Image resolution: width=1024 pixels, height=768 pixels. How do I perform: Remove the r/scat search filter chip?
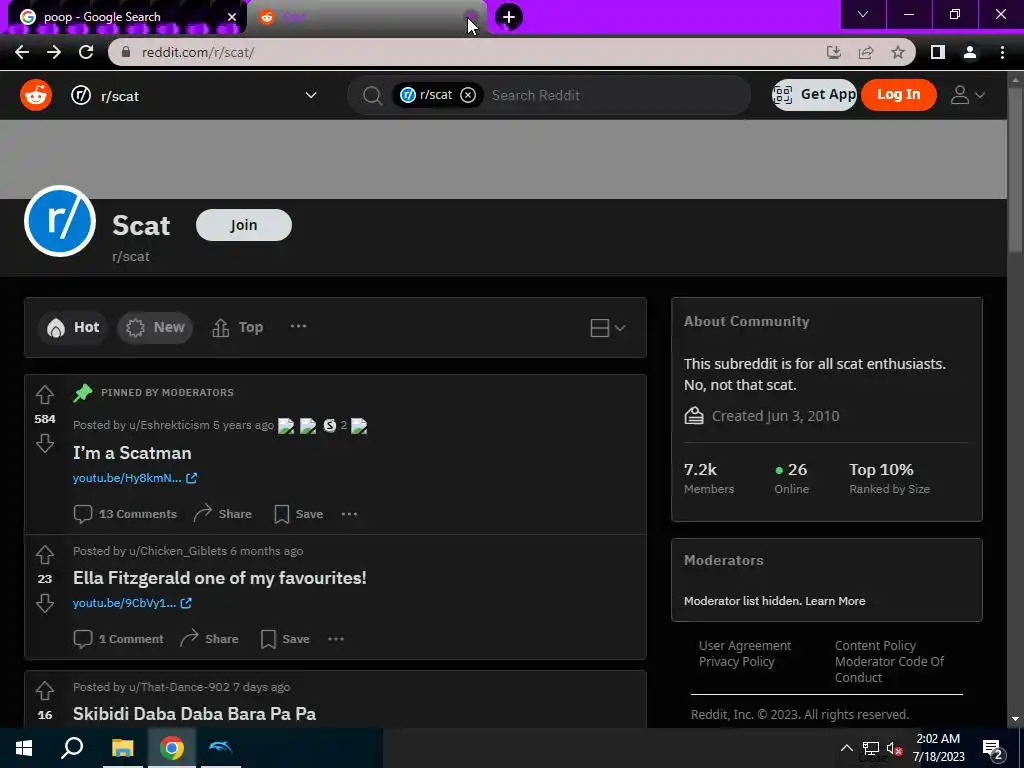(468, 95)
